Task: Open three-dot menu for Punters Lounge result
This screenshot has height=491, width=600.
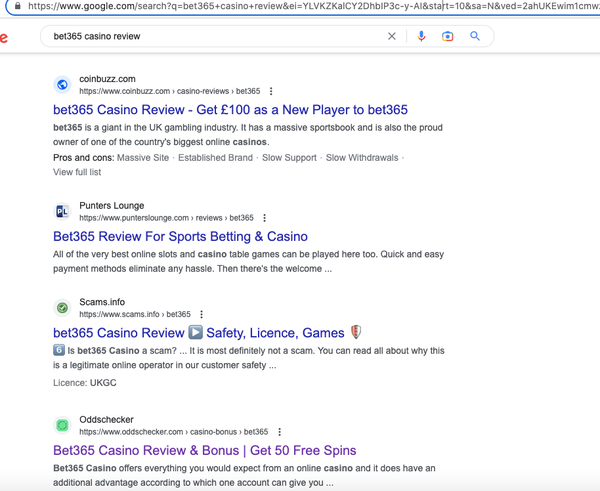Action: (x=265, y=218)
